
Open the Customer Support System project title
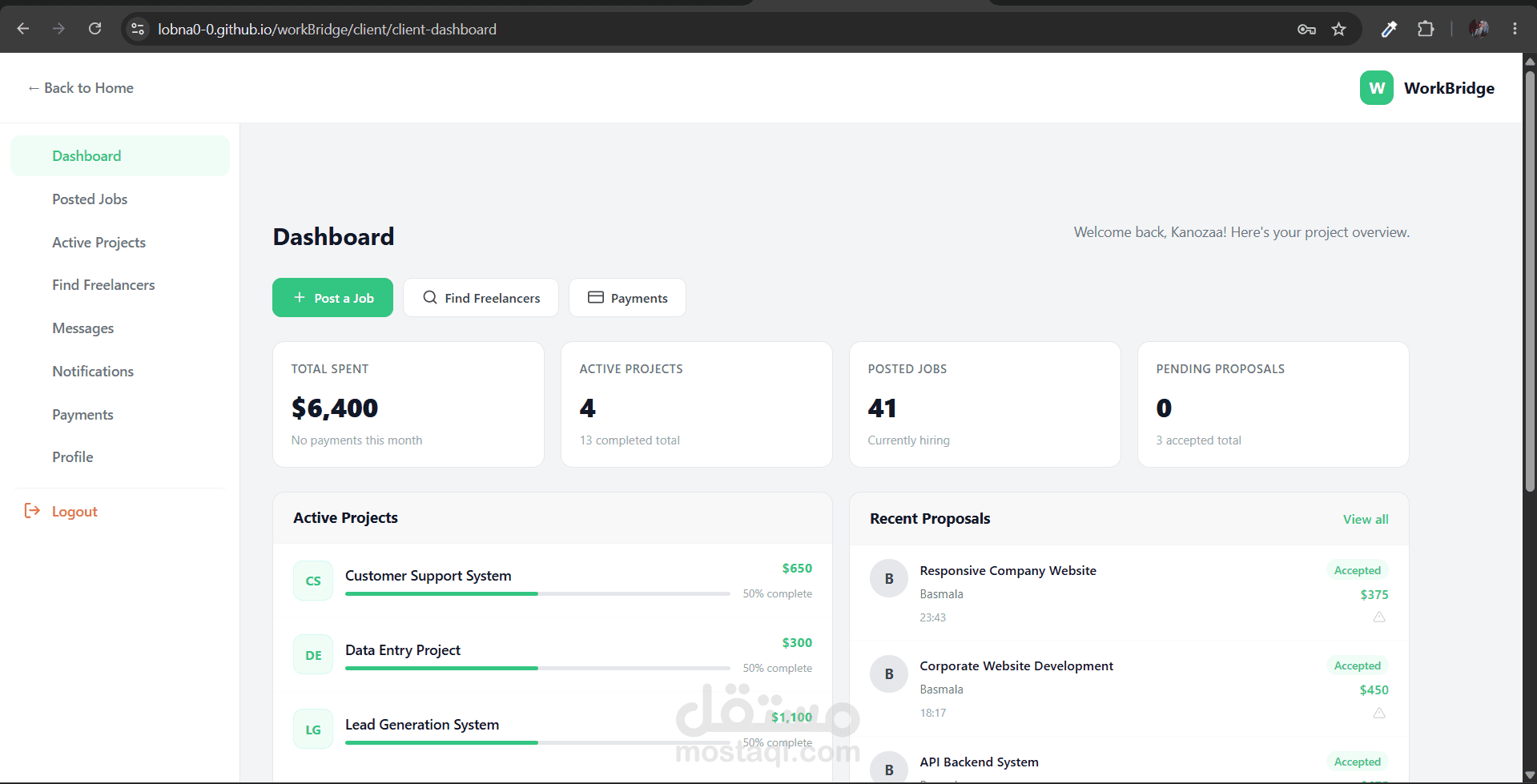coord(429,576)
